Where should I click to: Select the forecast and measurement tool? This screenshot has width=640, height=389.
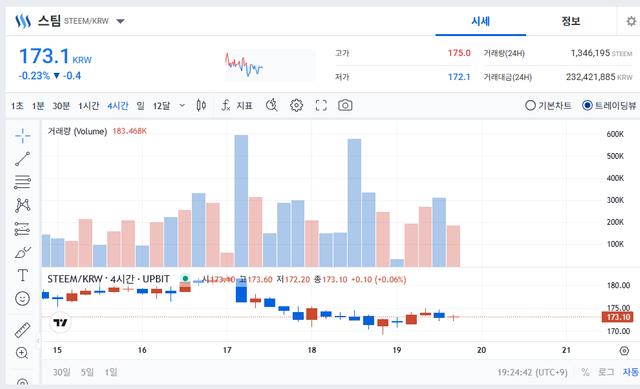click(22, 229)
